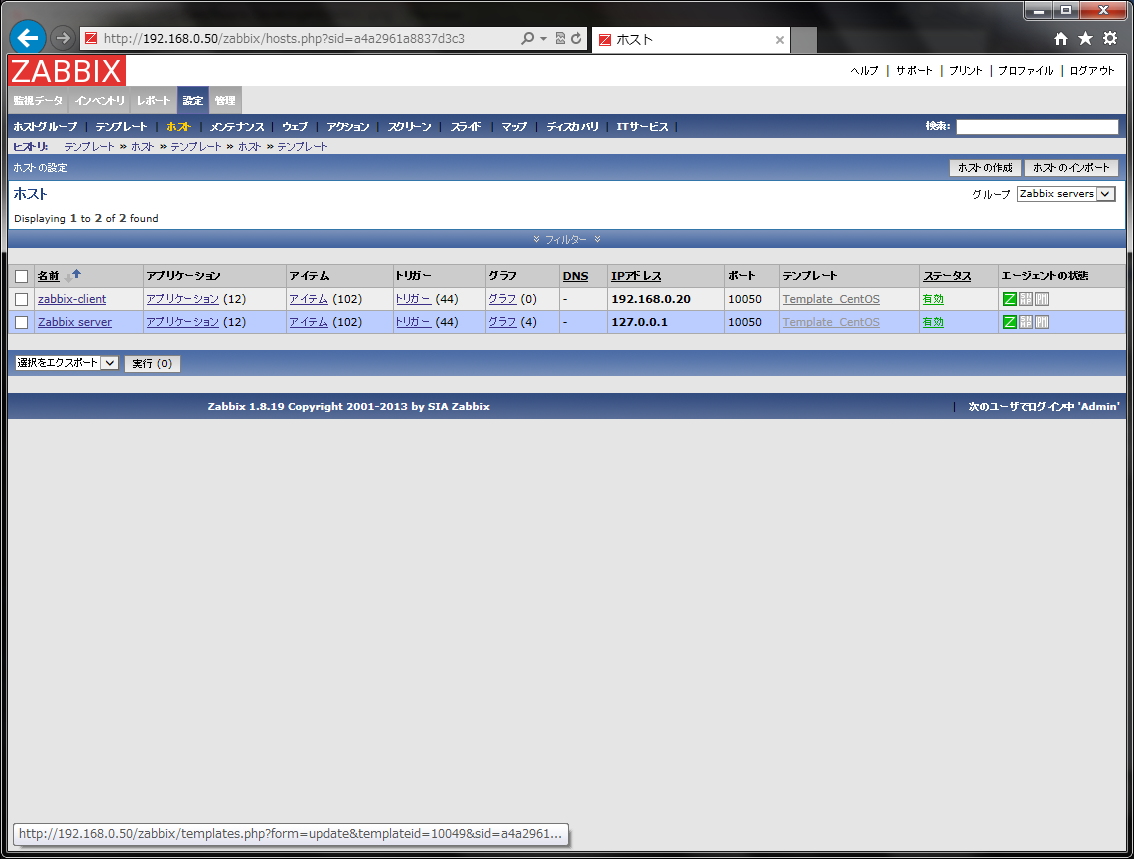
Task: Click the ホストの作成 button
Action: [x=985, y=168]
